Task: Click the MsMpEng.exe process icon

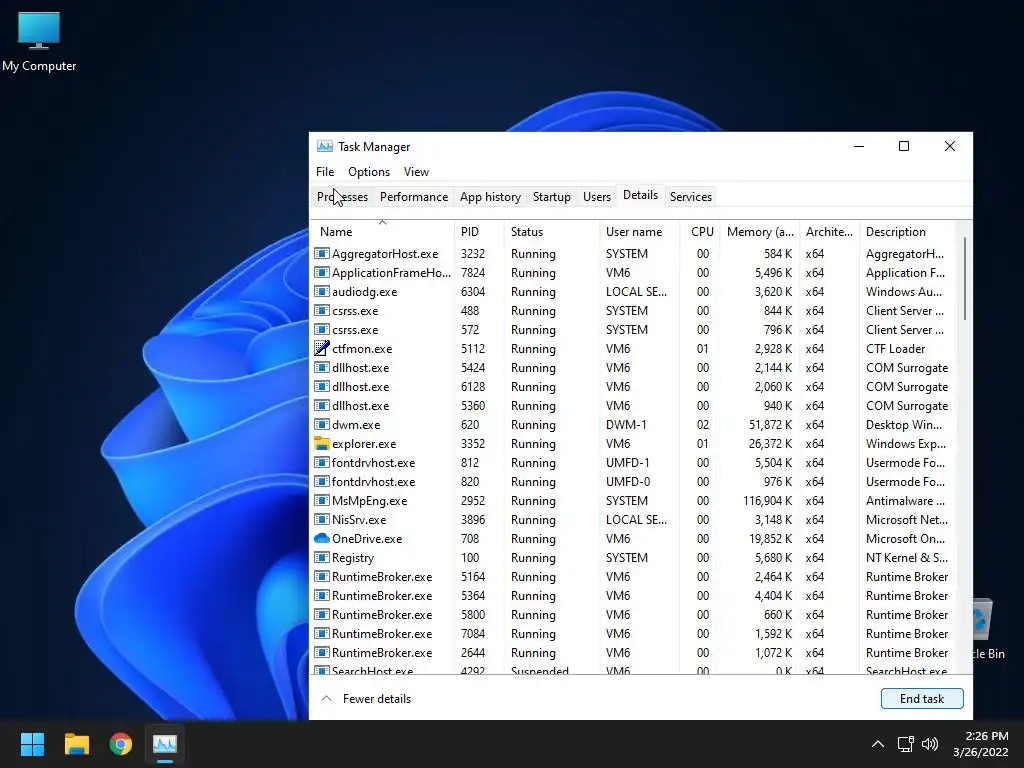Action: [x=321, y=501]
